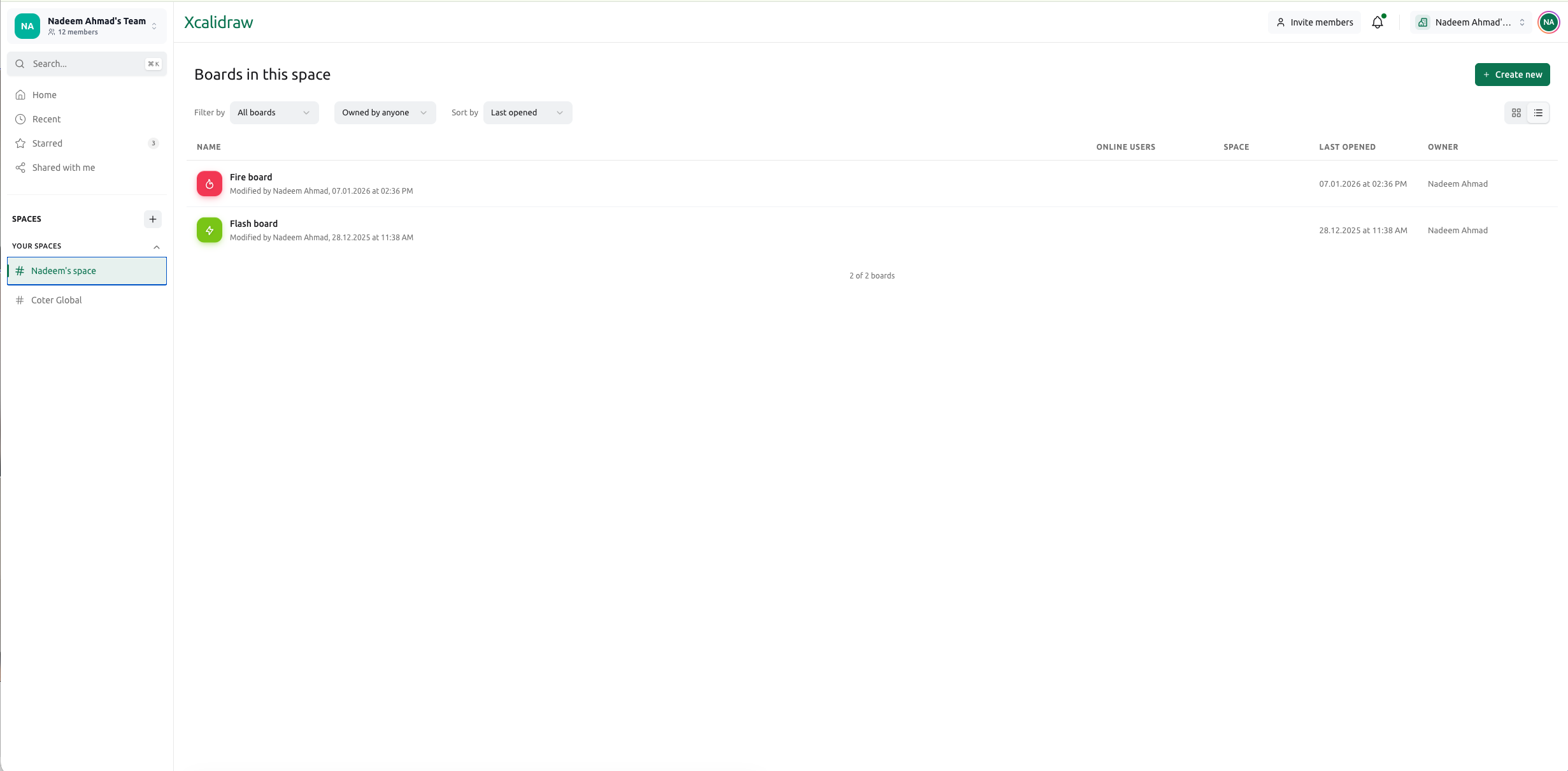Focus the Search input field
This screenshot has width=1568, height=771.
87,64
